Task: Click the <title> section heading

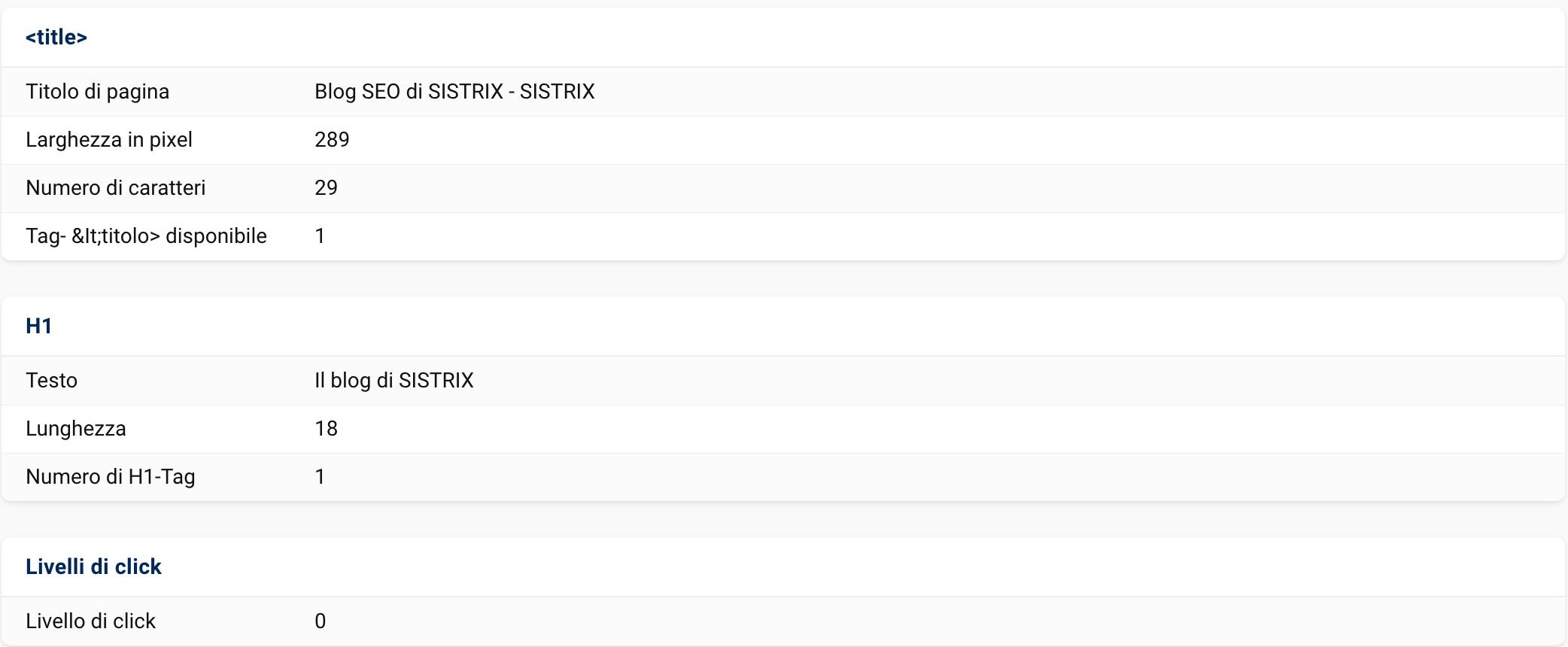Action: pyautogui.click(x=56, y=37)
